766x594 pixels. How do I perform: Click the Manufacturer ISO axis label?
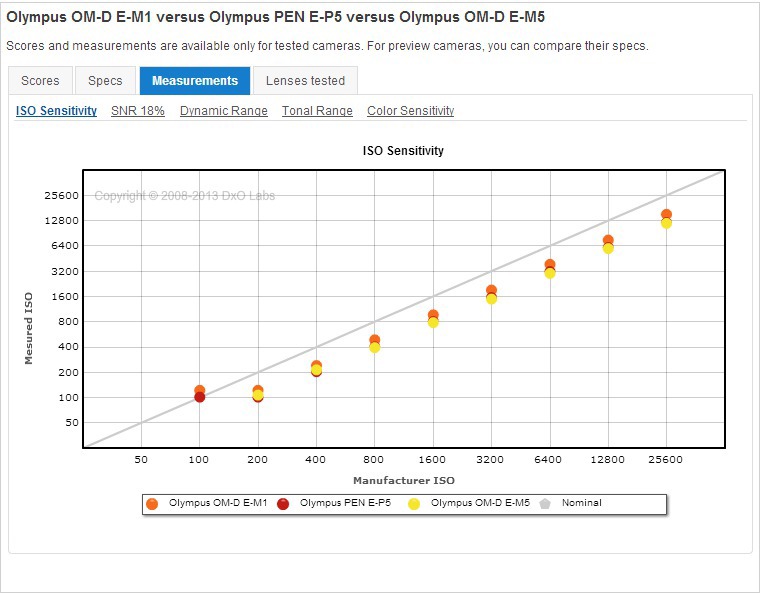[x=404, y=480]
